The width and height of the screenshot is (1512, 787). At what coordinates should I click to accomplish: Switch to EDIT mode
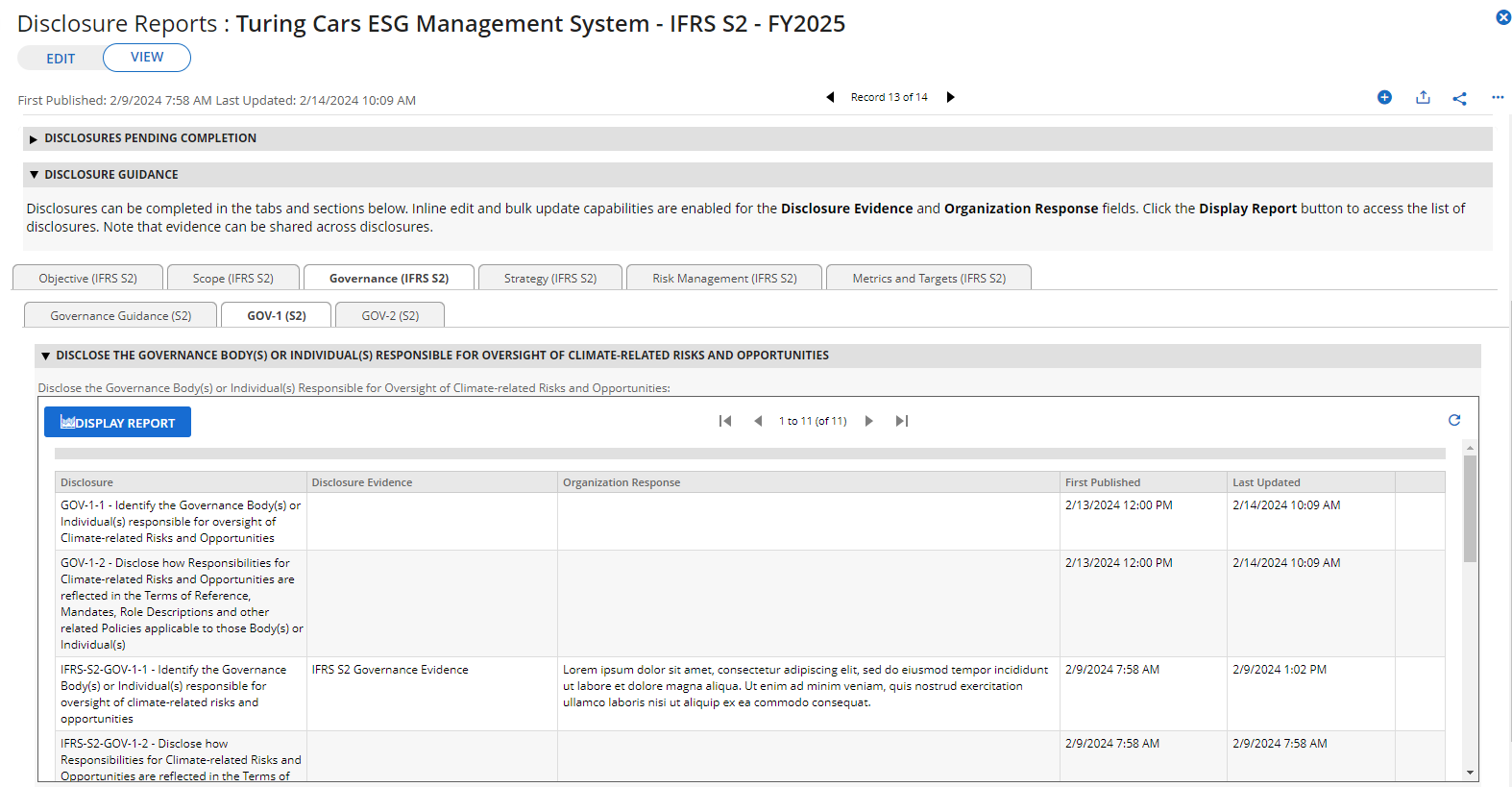[x=61, y=59]
